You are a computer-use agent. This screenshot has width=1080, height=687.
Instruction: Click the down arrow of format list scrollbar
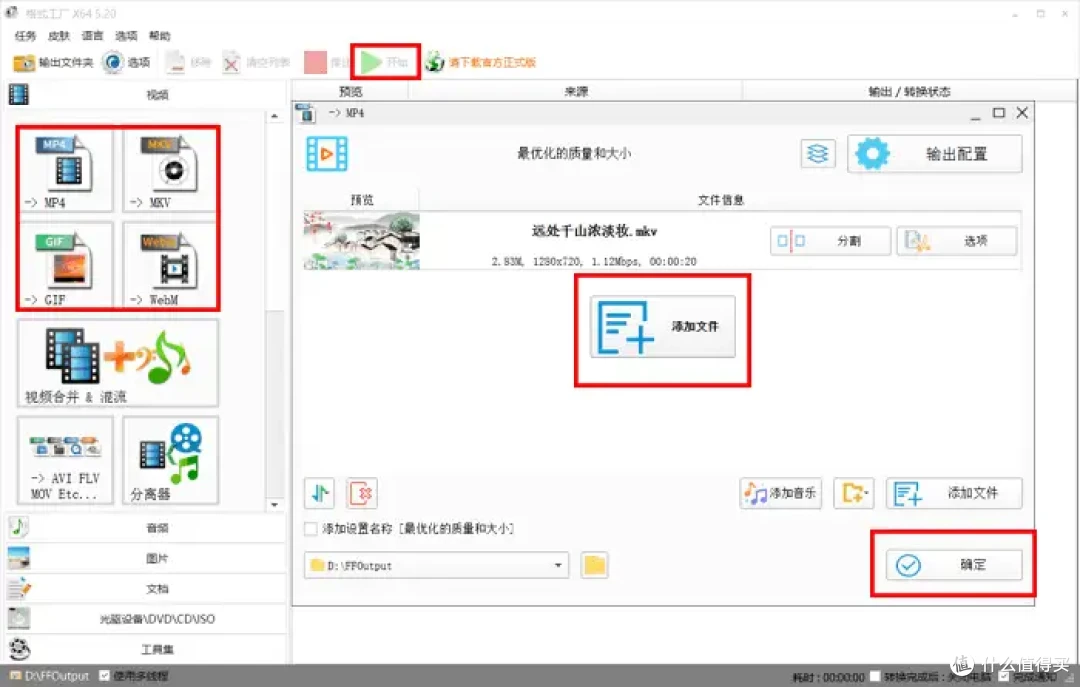point(275,504)
